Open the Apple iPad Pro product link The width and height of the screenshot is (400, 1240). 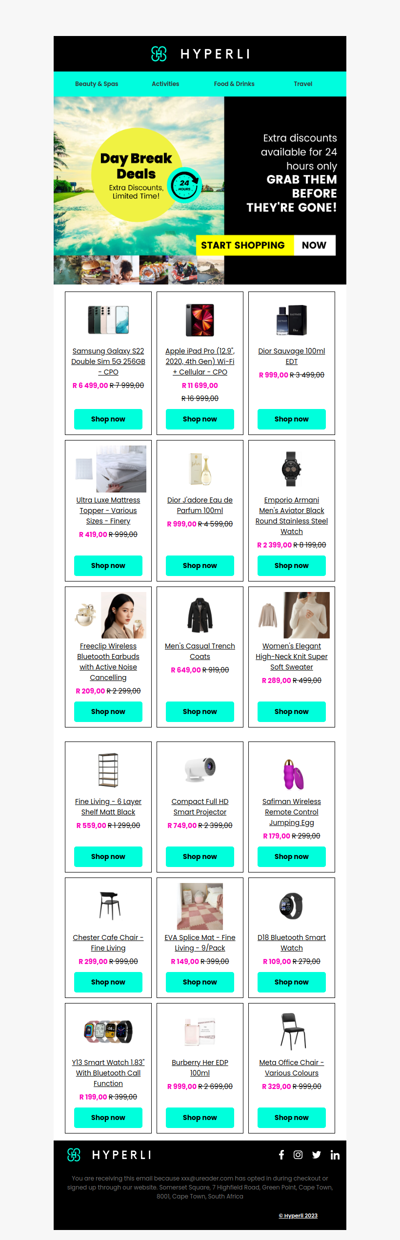[200, 361]
